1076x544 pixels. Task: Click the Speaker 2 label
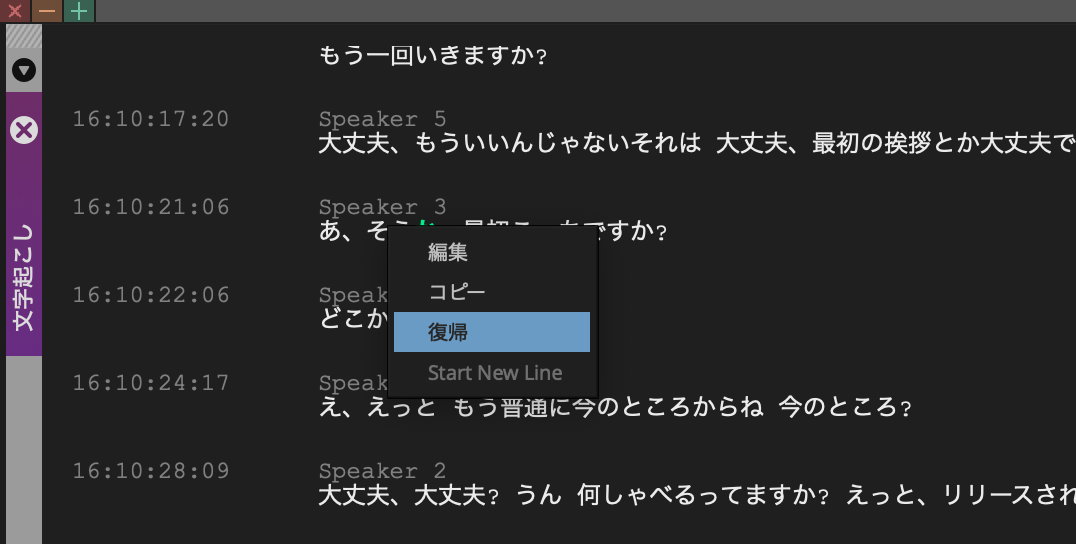pyautogui.click(x=382, y=470)
